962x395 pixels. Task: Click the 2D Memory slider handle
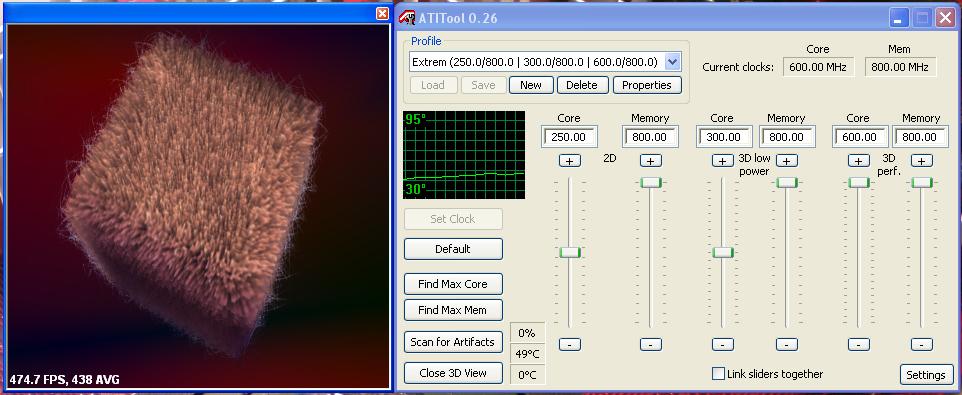pos(651,182)
